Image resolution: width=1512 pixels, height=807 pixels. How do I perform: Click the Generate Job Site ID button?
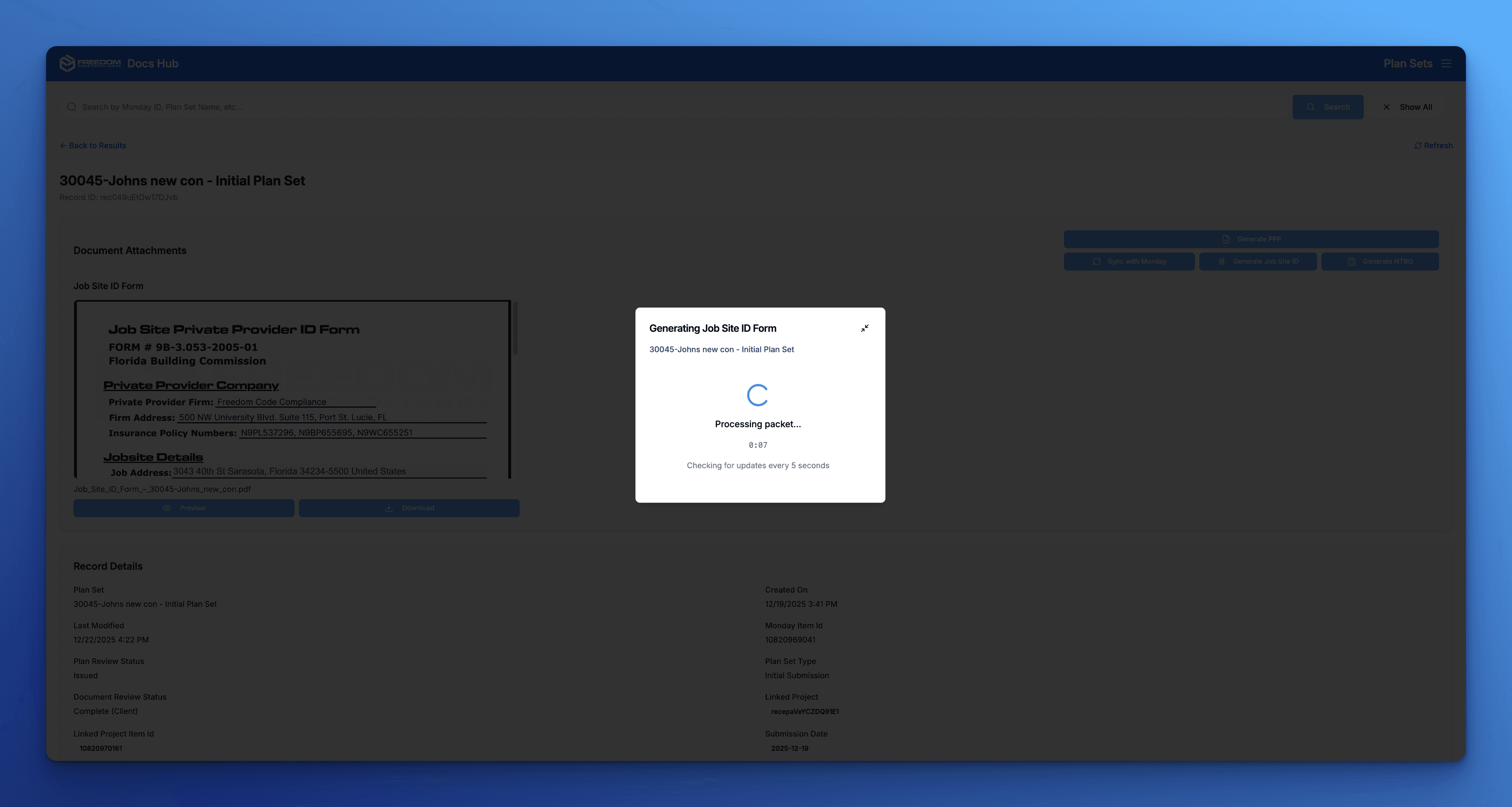click(1257, 262)
